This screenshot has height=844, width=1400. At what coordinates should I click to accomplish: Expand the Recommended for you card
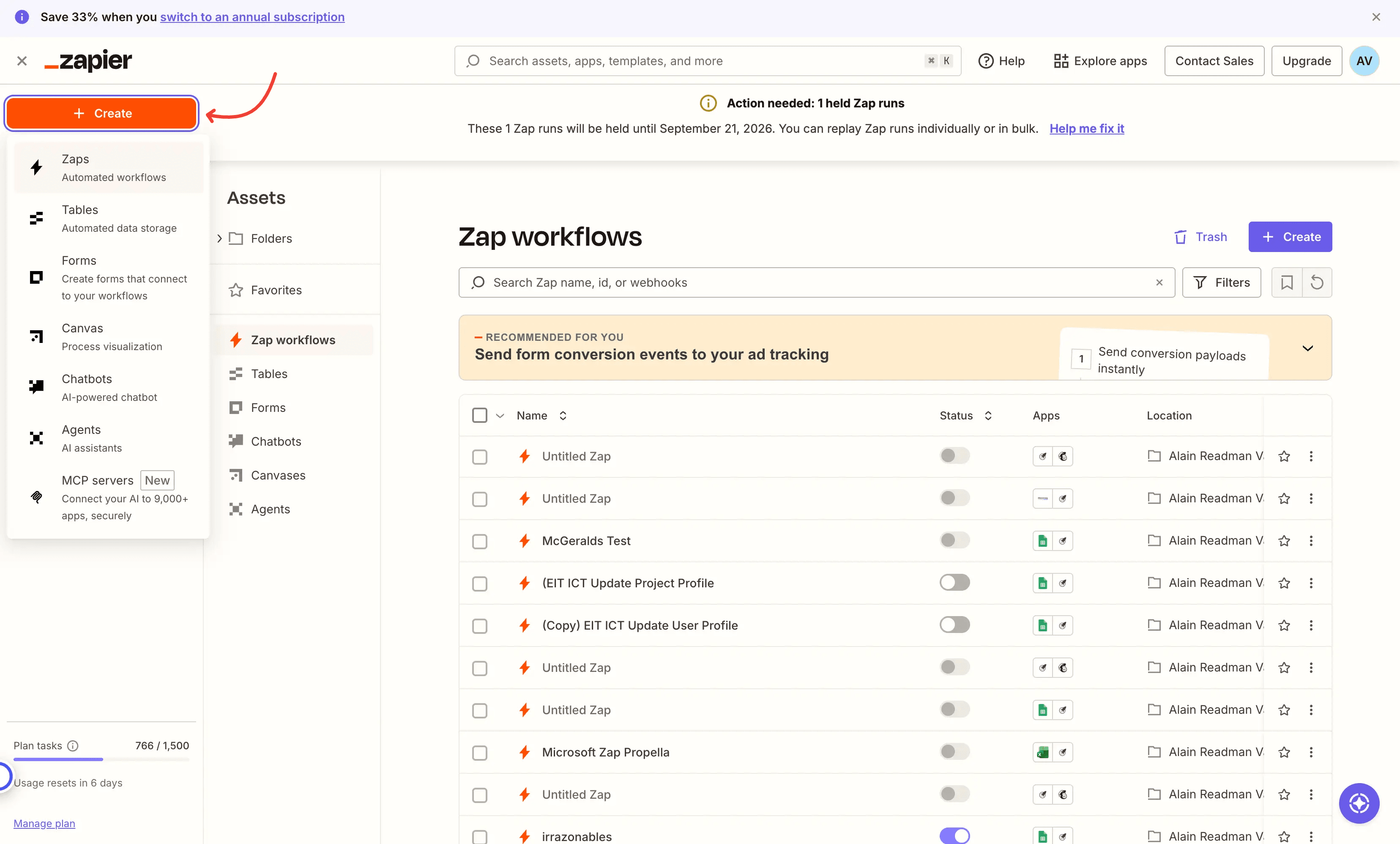(x=1307, y=348)
